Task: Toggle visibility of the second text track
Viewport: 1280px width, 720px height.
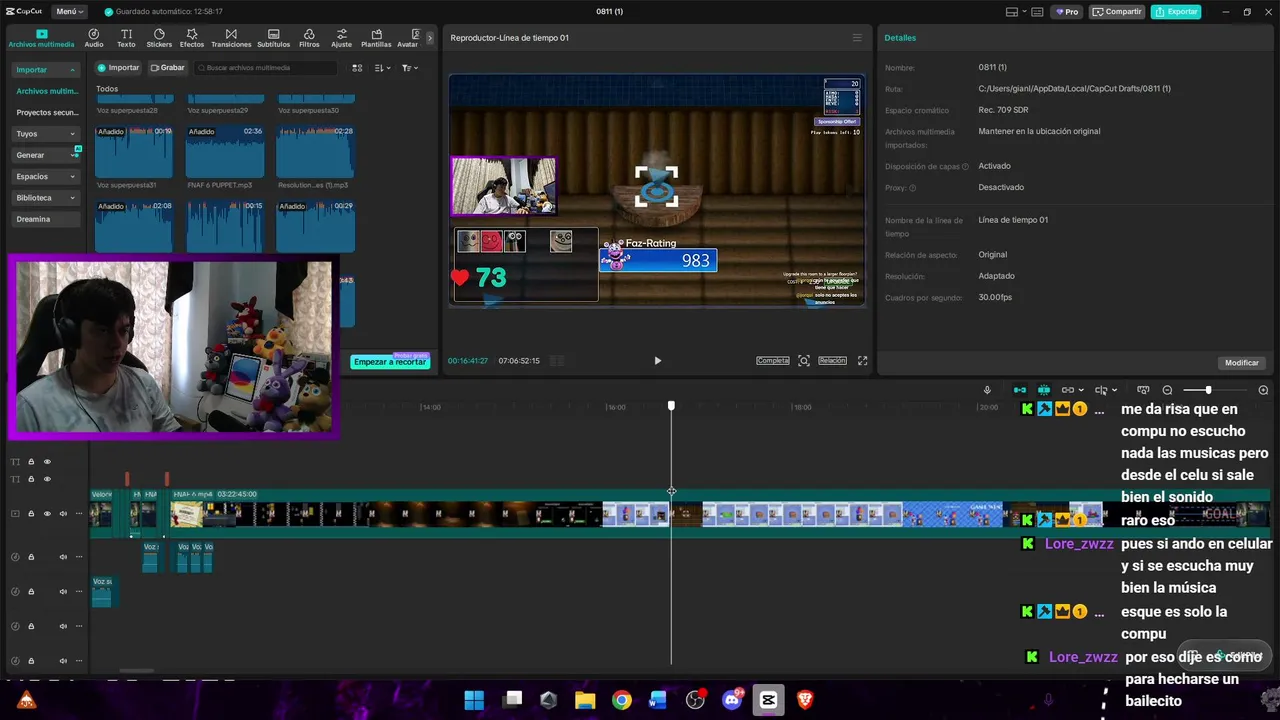Action: pos(46,479)
